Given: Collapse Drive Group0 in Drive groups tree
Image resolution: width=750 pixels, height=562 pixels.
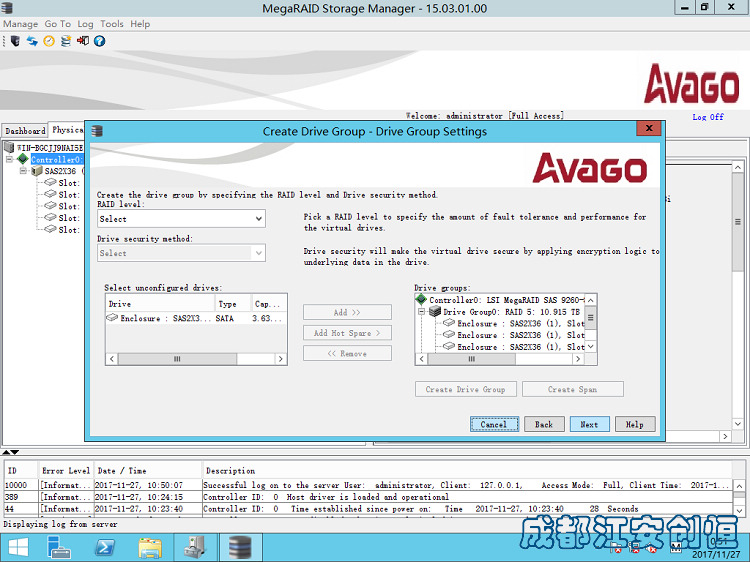Looking at the screenshot, I should [x=421, y=312].
